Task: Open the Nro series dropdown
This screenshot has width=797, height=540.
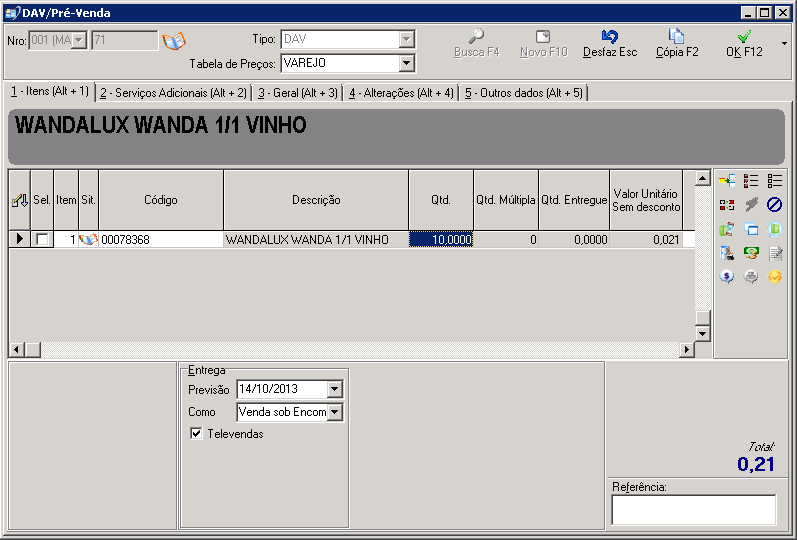Action: coord(79,40)
